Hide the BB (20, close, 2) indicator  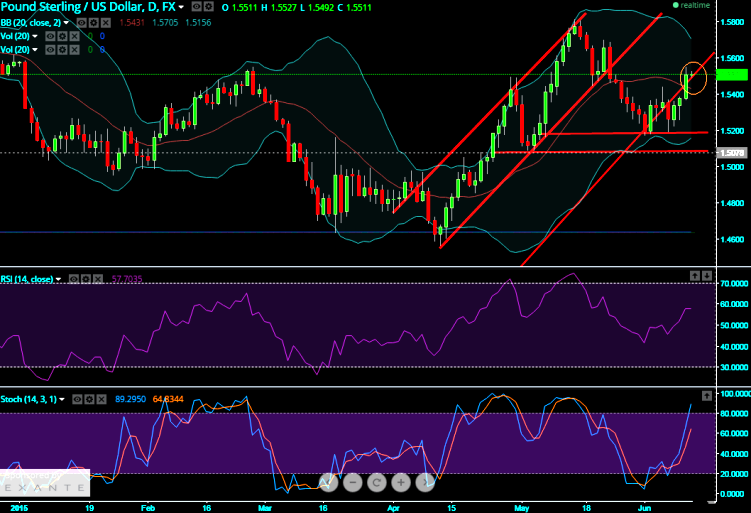click(82, 23)
